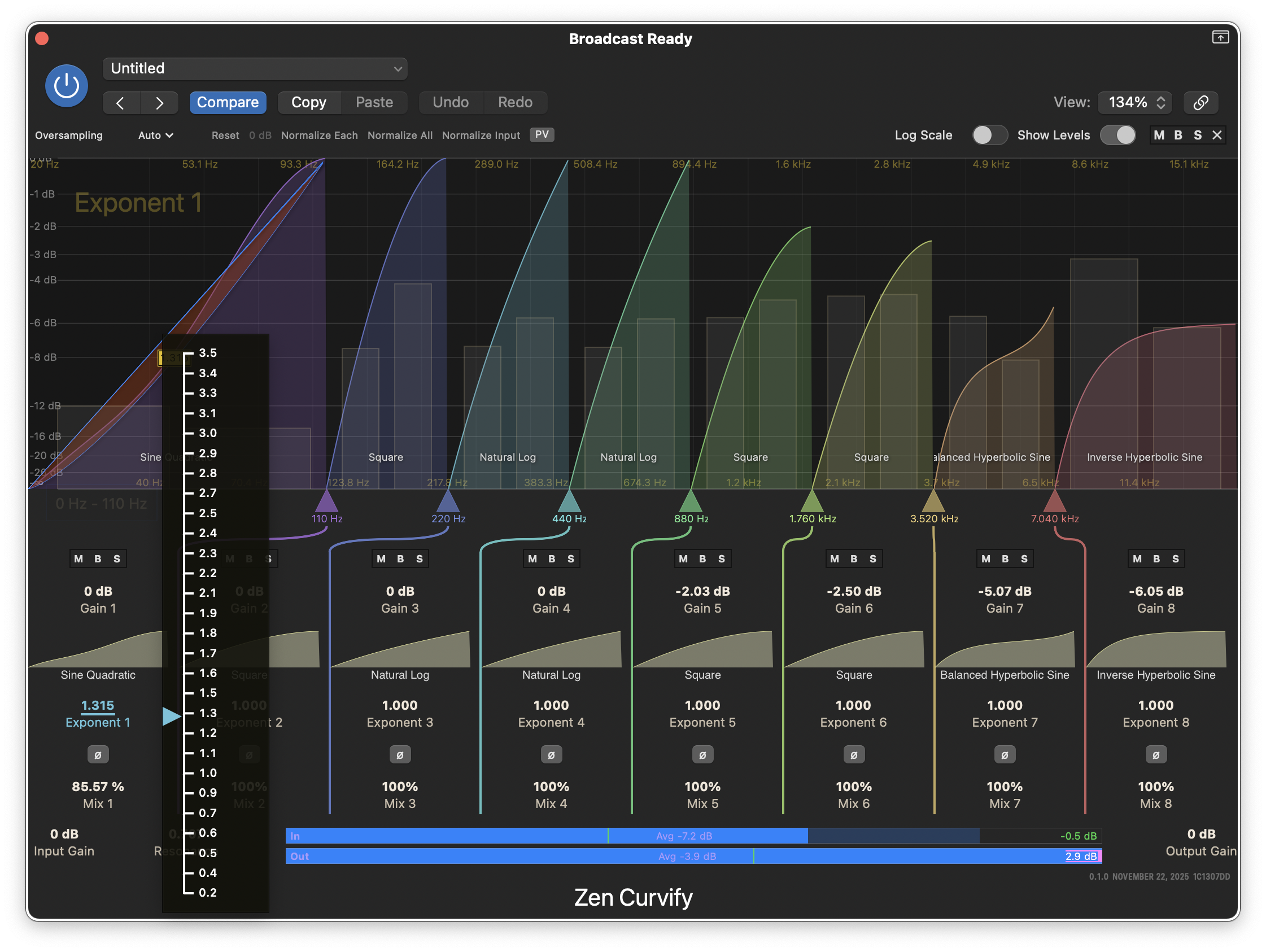1266x952 pixels.
Task: Open the View zoom percentage stepper
Action: (x=1135, y=102)
